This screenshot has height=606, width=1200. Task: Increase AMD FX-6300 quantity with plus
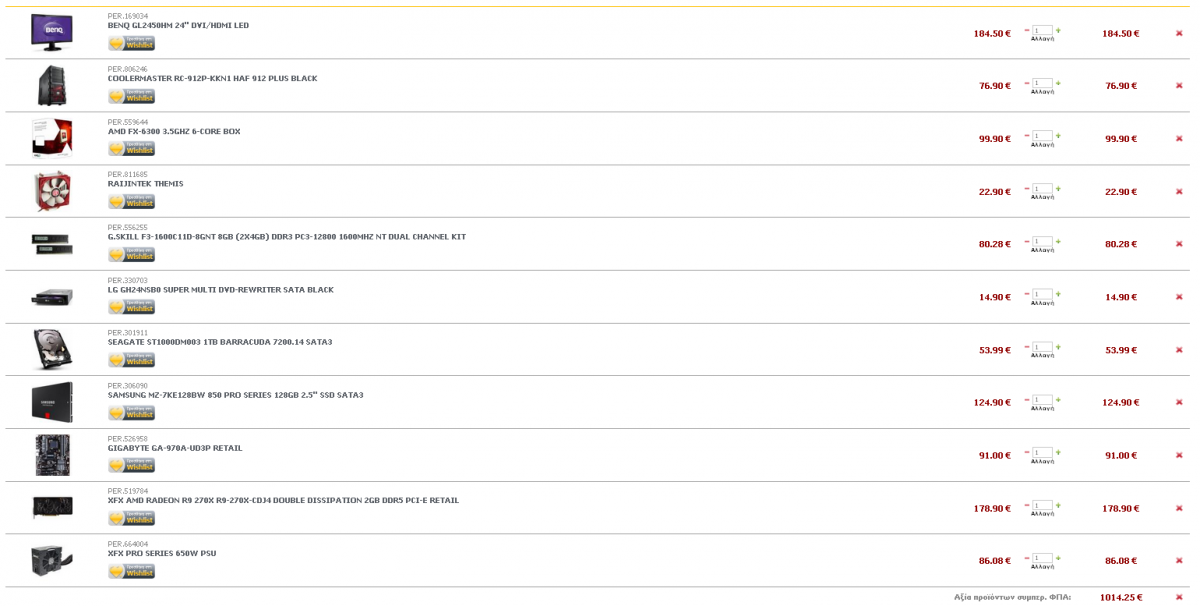click(x=1058, y=136)
